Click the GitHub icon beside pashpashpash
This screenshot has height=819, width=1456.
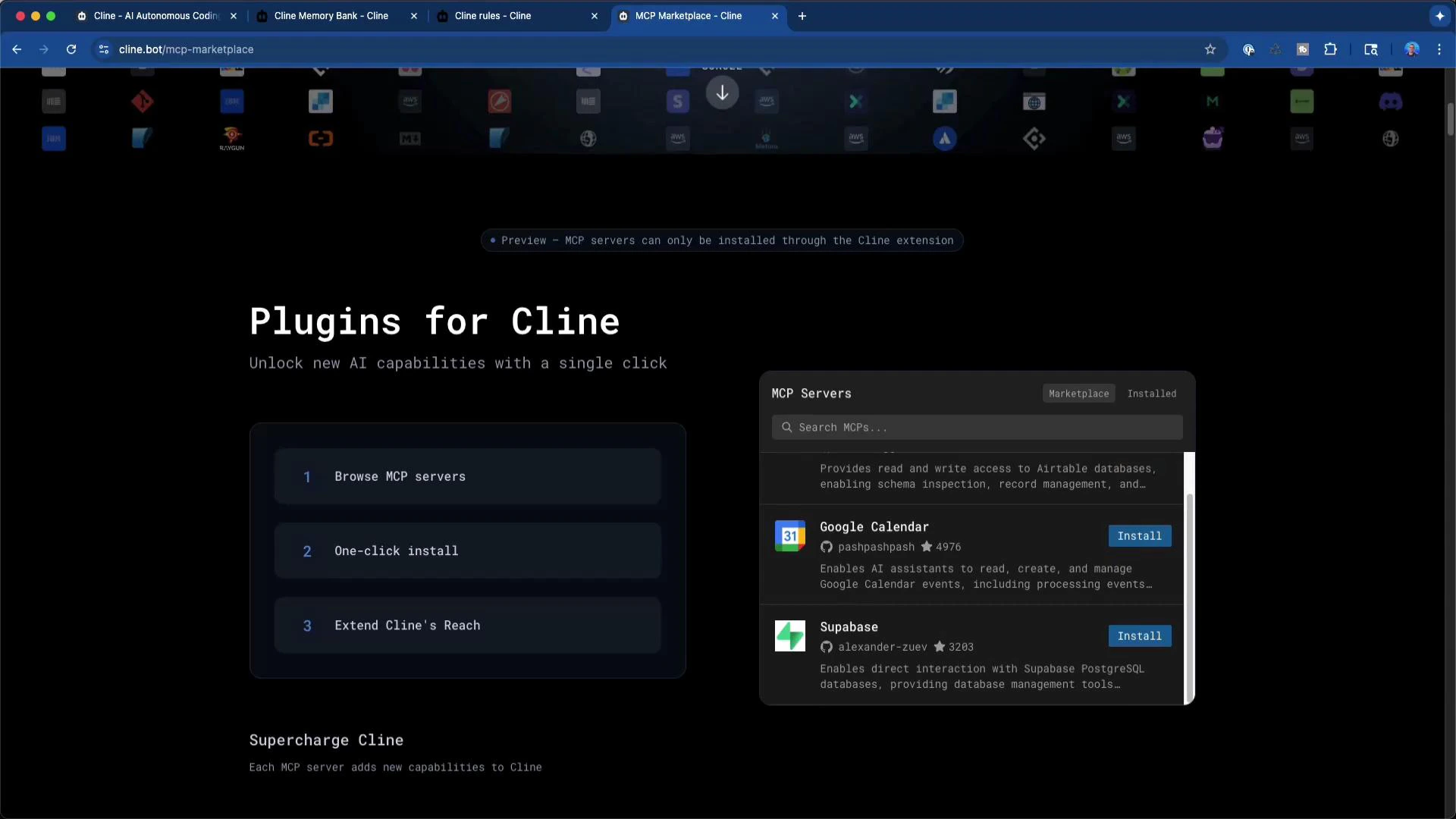click(826, 547)
